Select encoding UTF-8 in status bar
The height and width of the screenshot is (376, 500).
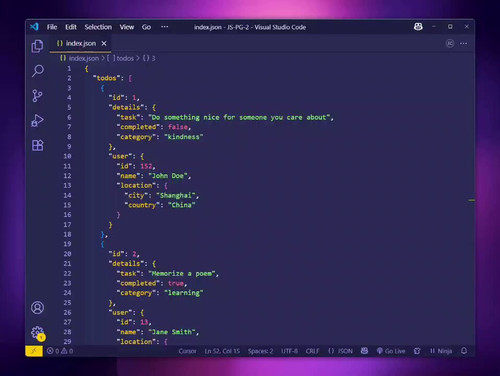tap(289, 351)
